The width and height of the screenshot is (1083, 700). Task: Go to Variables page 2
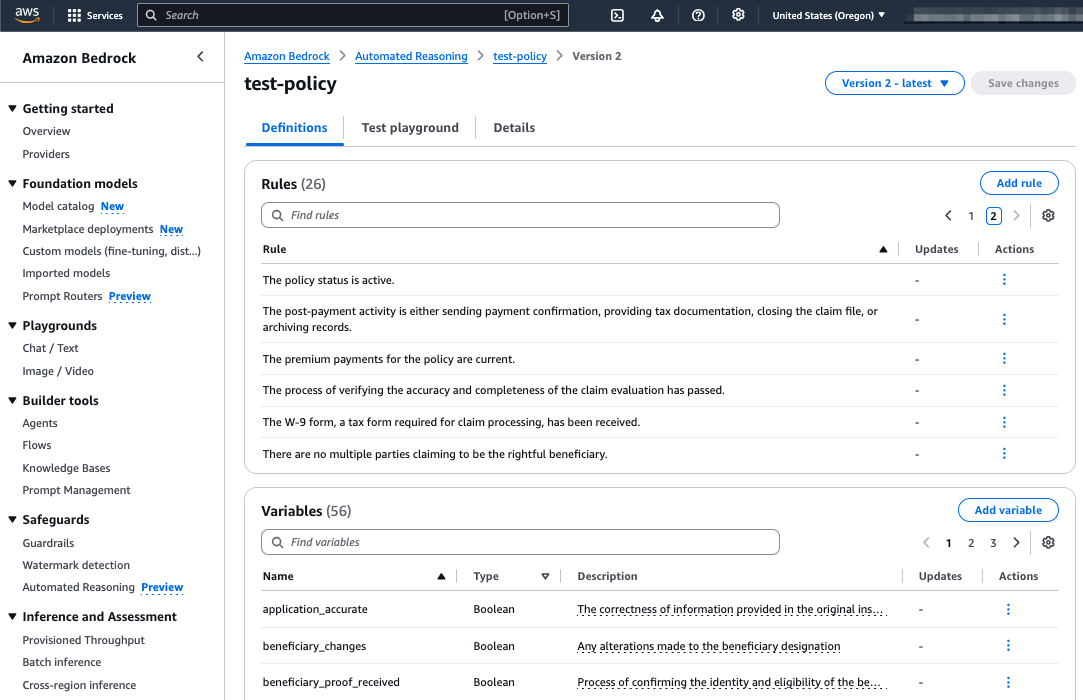point(970,542)
